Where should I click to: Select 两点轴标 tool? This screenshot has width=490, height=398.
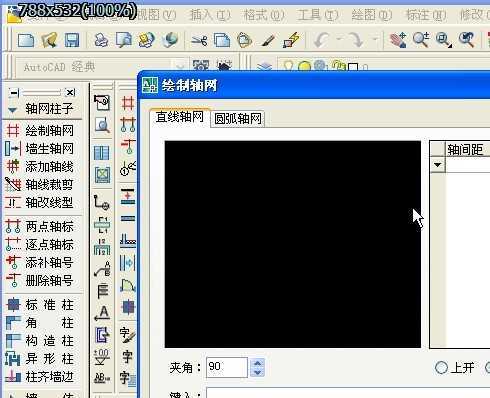(x=40, y=227)
